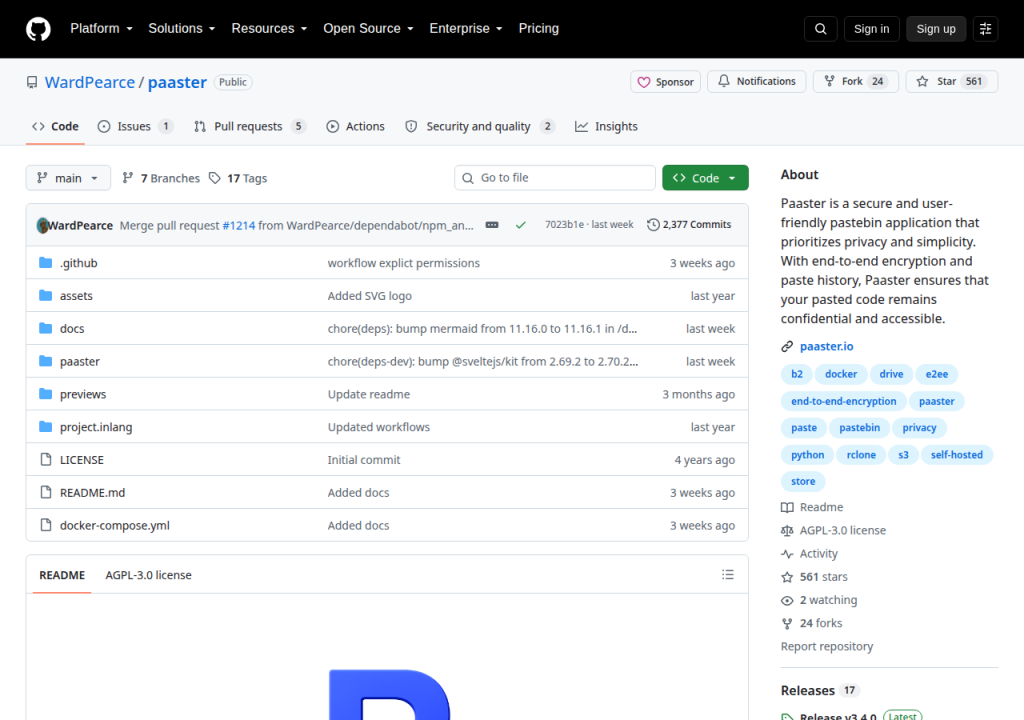Screen dimensions: 1024x720
Task: Open the Releases 17 heading link
Action: (x=820, y=691)
